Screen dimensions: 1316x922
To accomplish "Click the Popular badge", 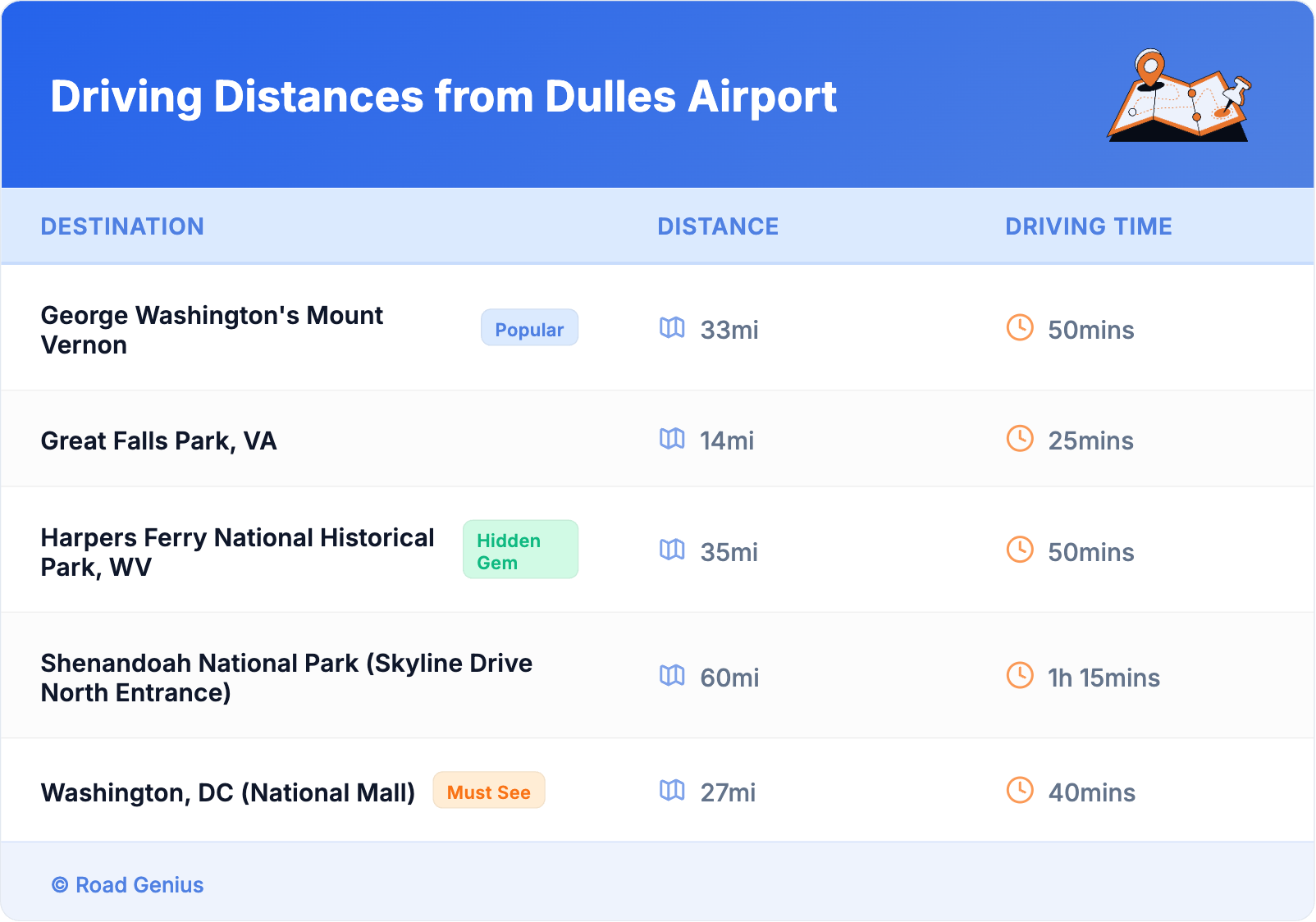I will click(x=529, y=328).
